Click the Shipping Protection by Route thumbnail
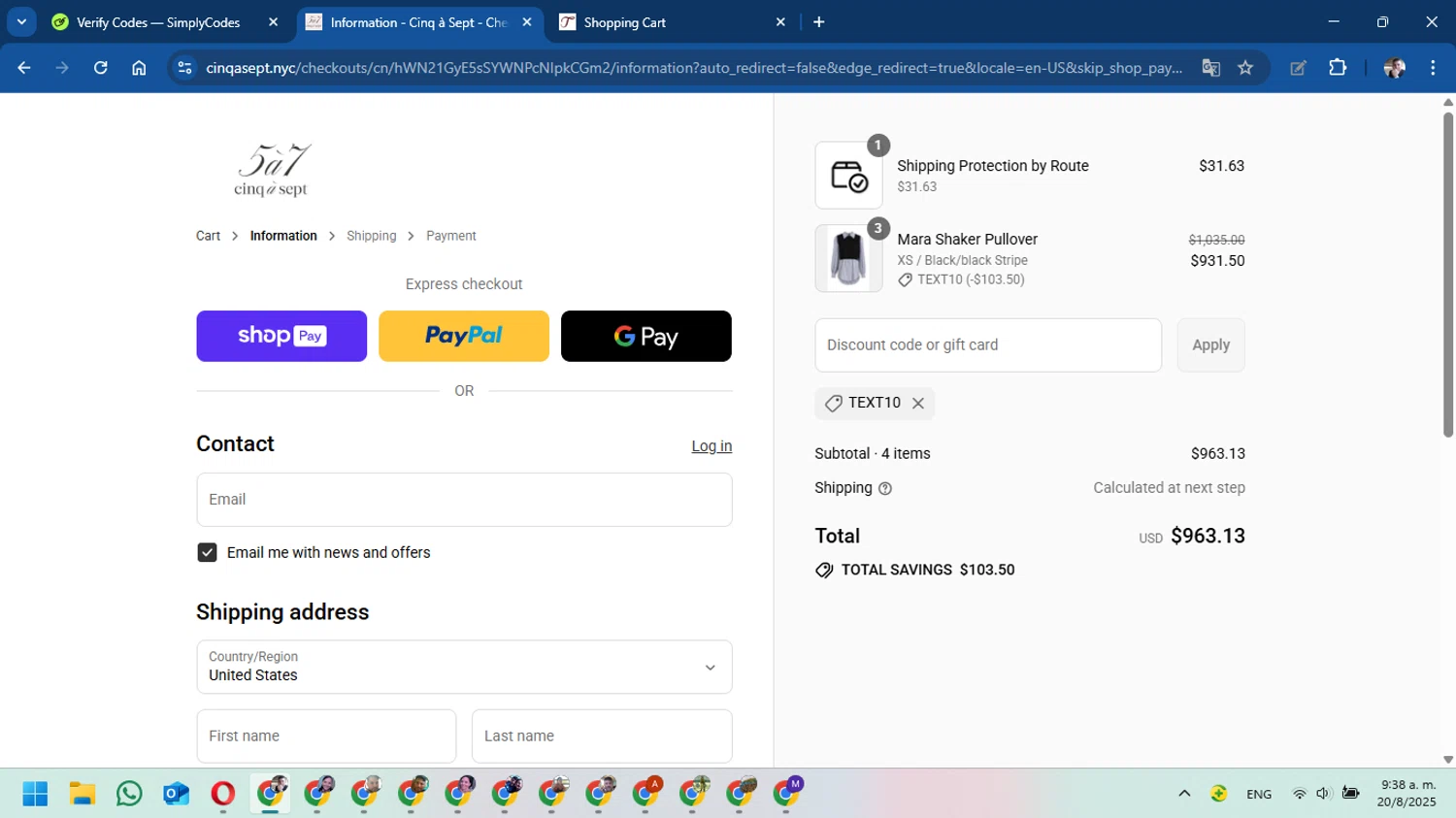1456x818 pixels. click(848, 176)
